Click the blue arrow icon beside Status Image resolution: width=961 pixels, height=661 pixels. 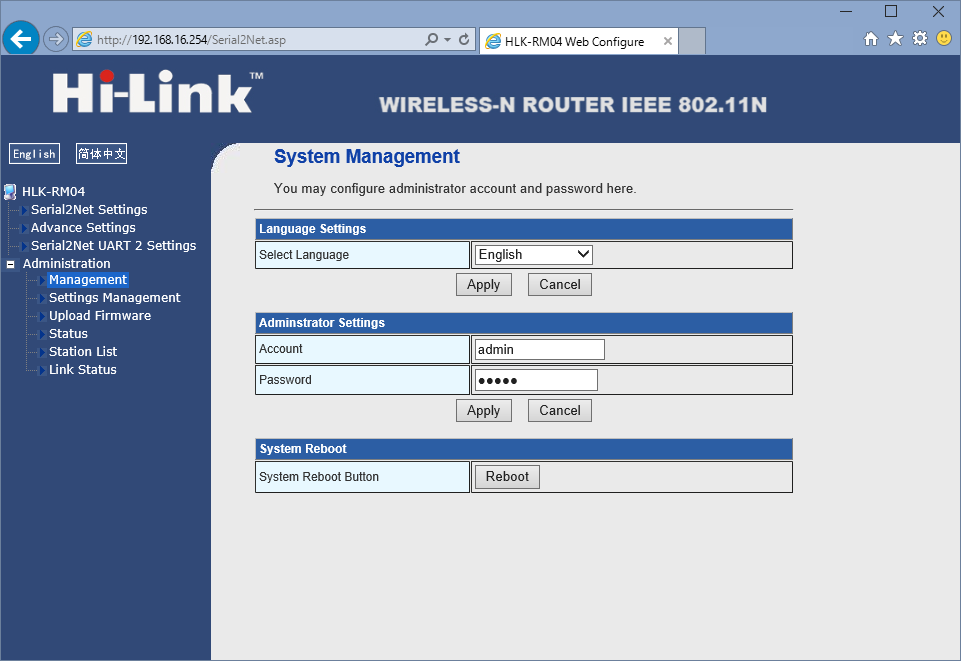[x=42, y=334]
